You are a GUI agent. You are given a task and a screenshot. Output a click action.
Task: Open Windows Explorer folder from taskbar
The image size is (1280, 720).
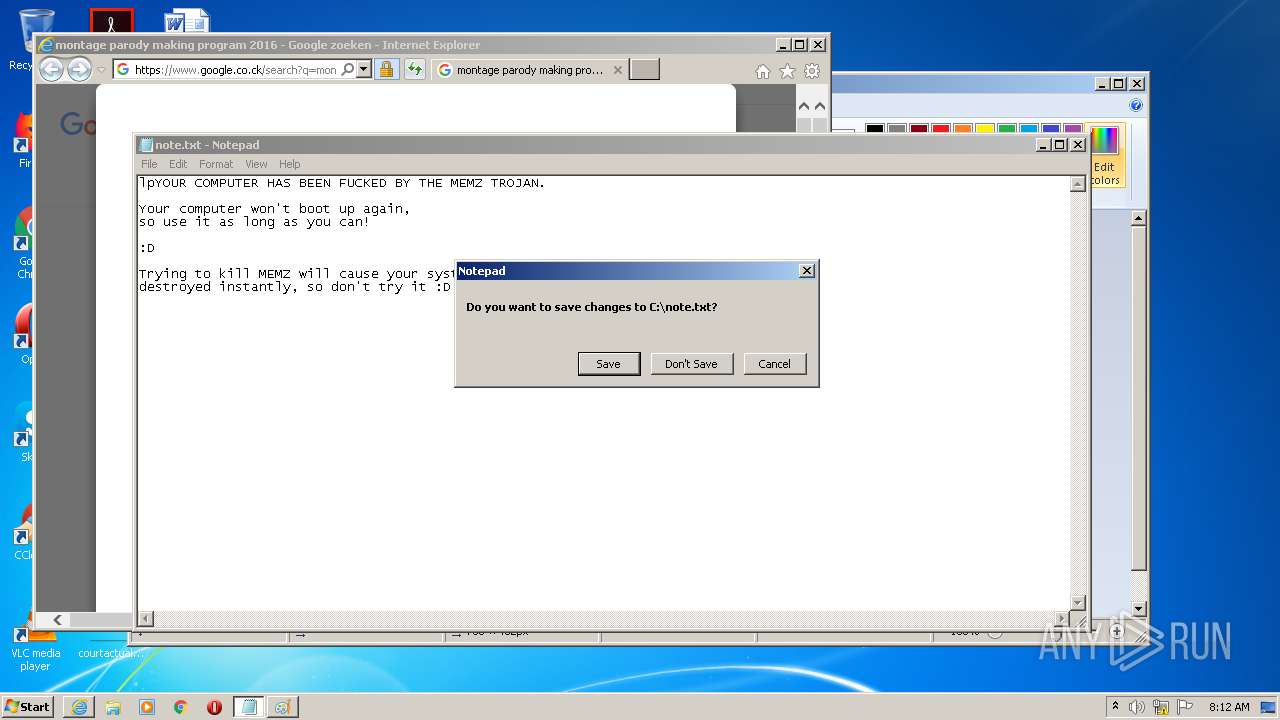click(x=113, y=707)
